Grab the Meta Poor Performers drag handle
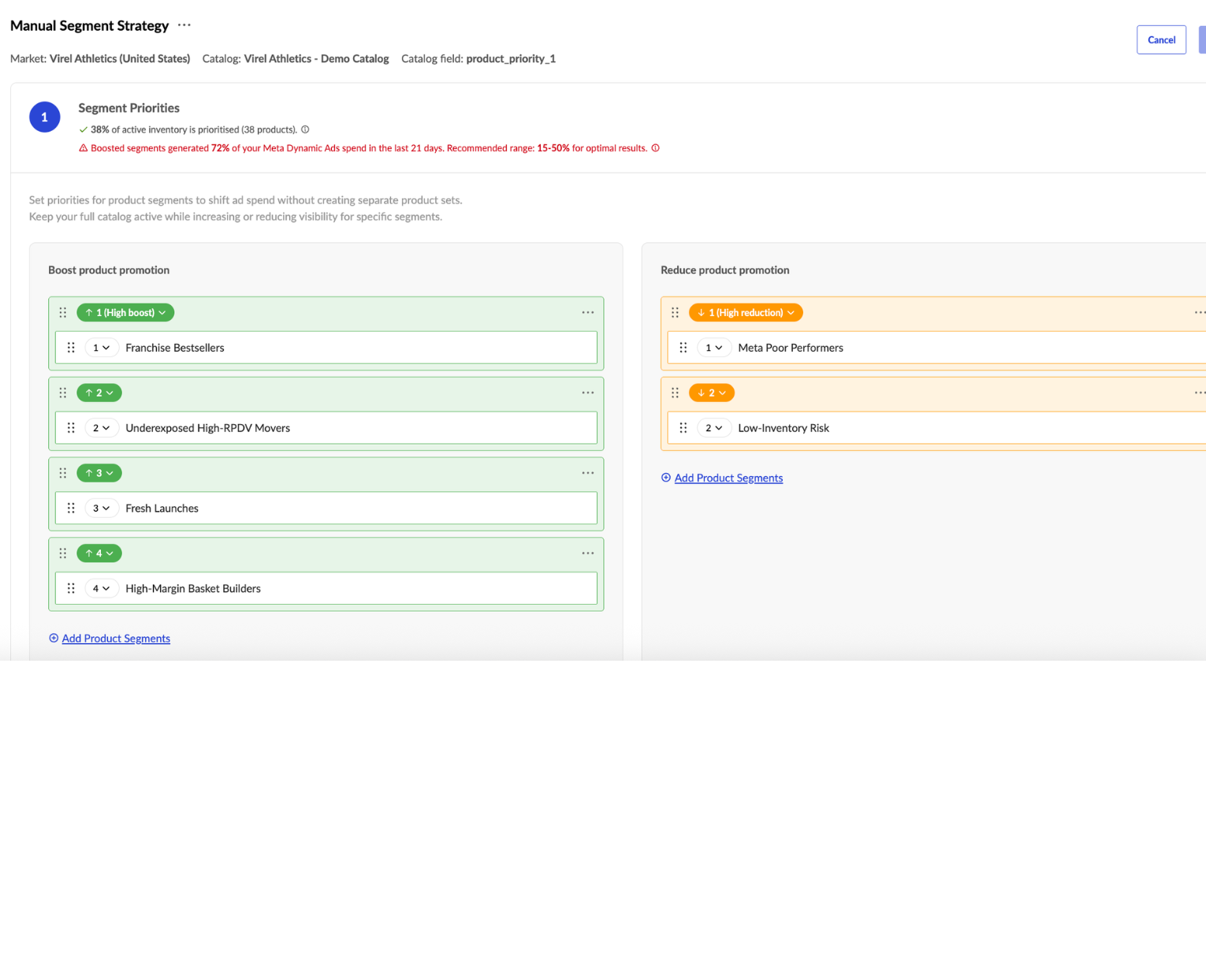This screenshot has height=980, width=1206. point(683,348)
